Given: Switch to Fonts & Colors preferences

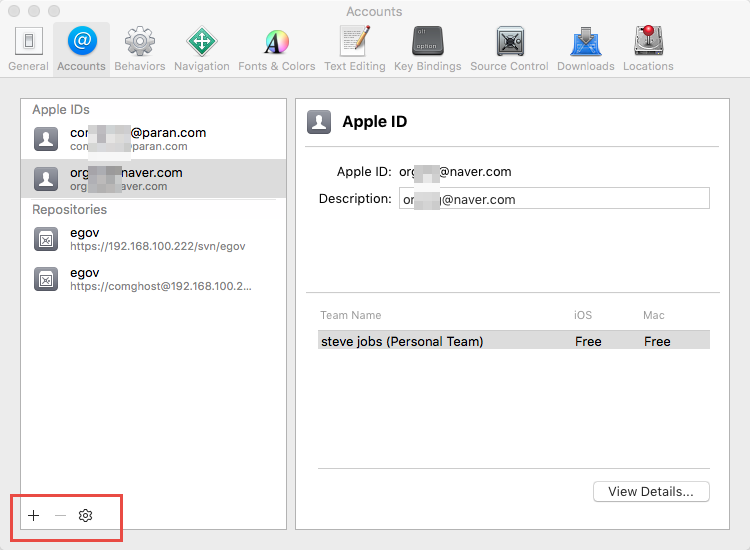Looking at the screenshot, I should point(276,48).
